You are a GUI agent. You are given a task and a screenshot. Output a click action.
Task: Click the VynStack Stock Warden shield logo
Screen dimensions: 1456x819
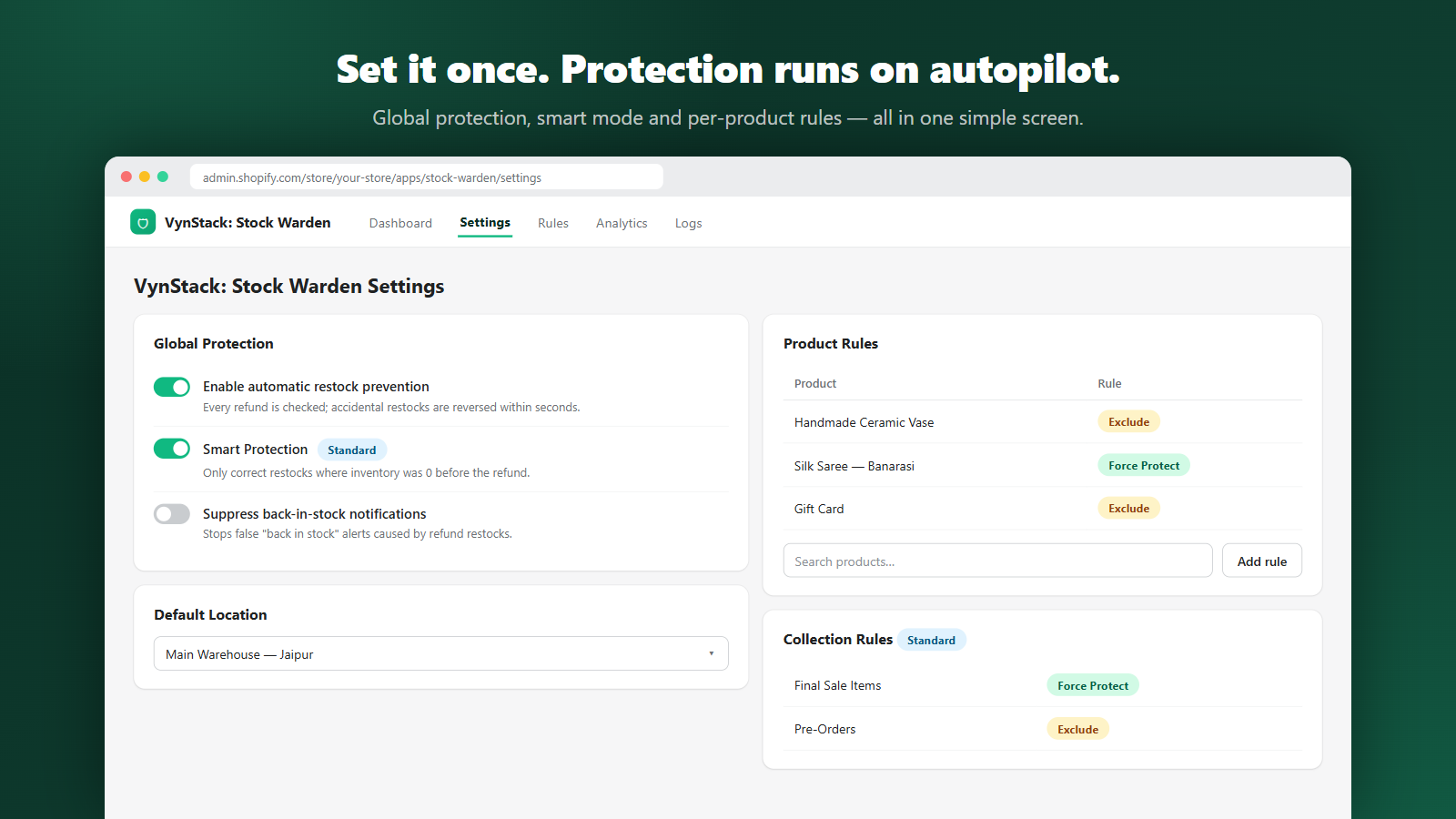click(143, 222)
